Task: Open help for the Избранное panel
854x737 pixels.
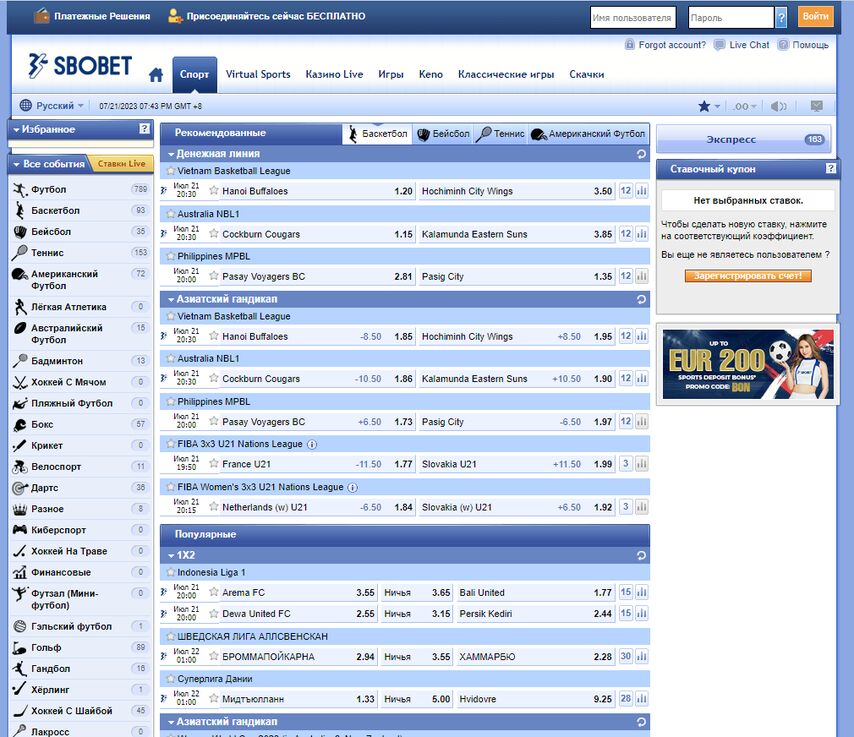Action: tap(144, 129)
